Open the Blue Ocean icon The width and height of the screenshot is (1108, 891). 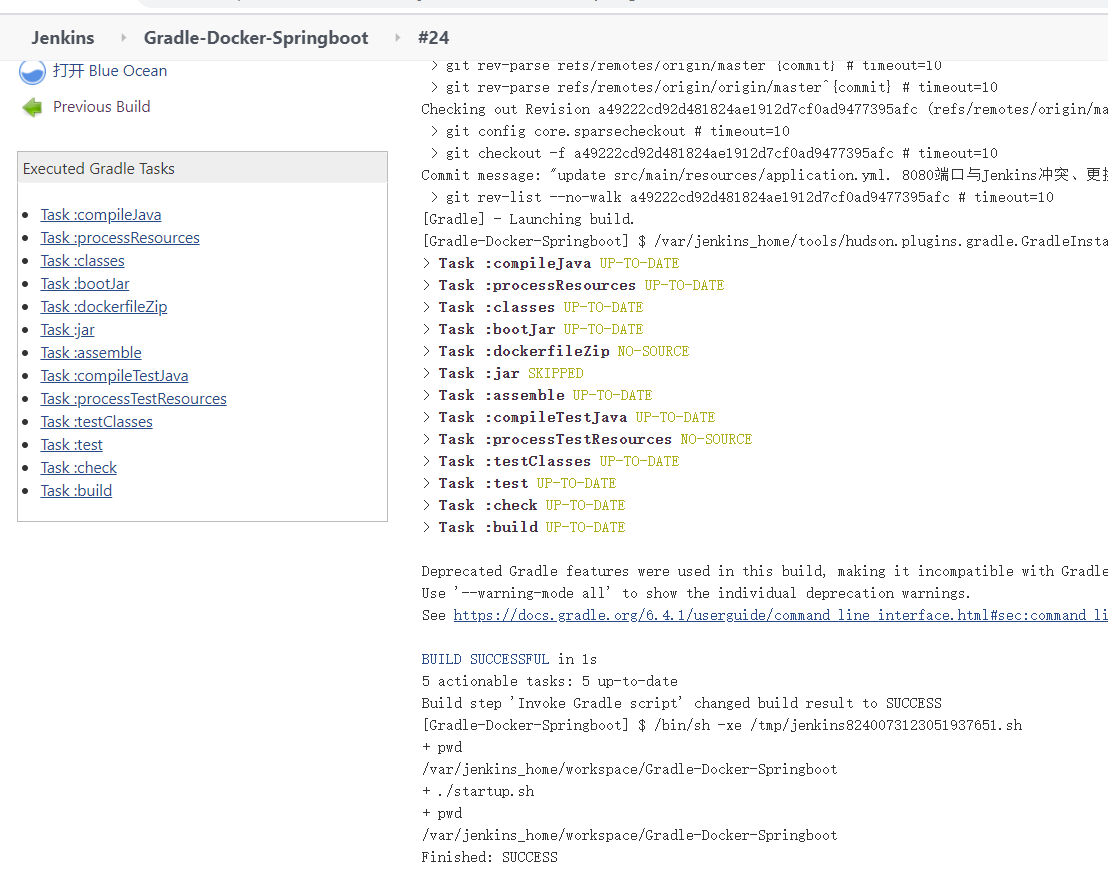32,71
